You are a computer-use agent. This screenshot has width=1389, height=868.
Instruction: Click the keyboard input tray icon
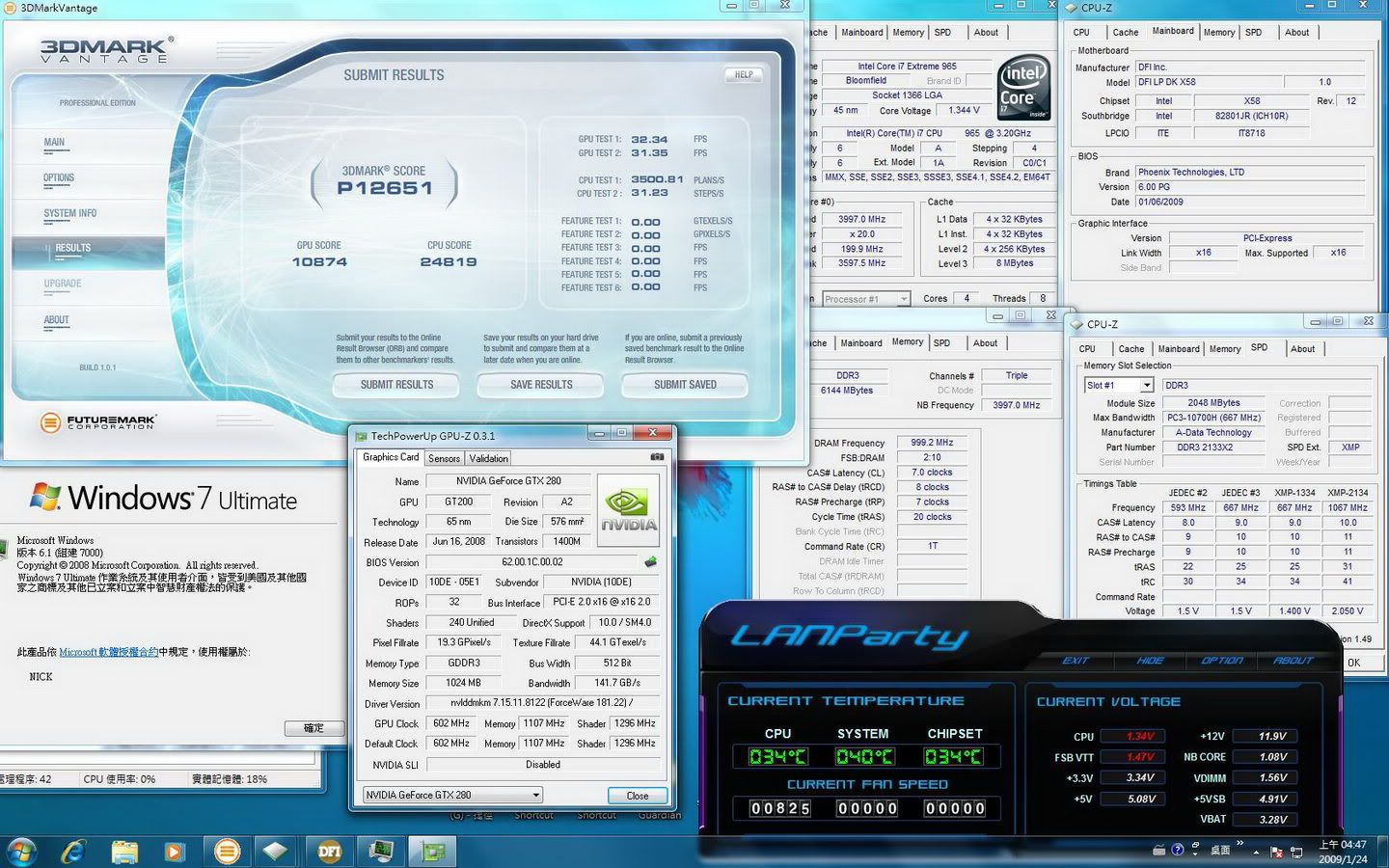[1159, 850]
